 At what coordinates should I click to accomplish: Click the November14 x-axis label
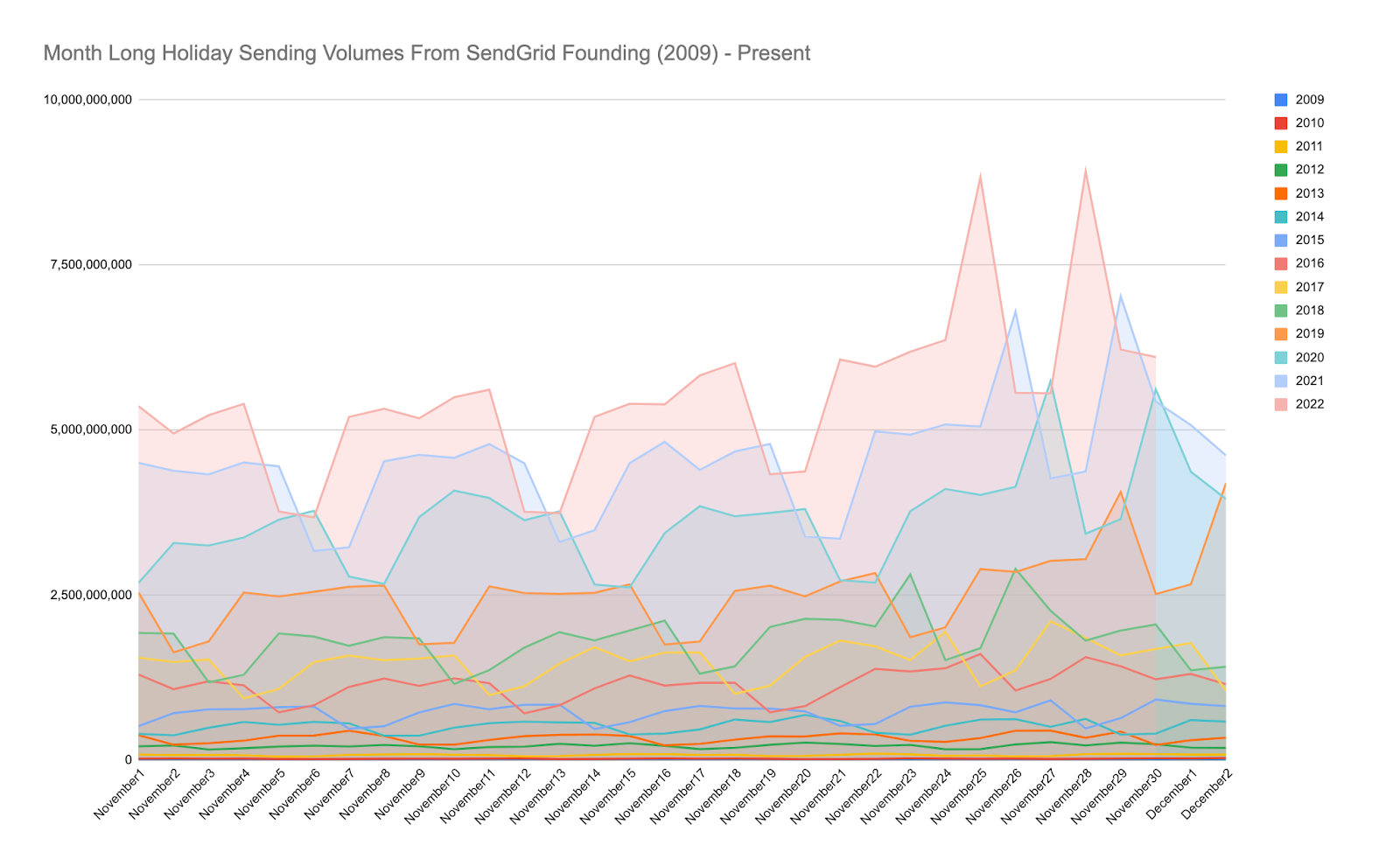point(570,797)
